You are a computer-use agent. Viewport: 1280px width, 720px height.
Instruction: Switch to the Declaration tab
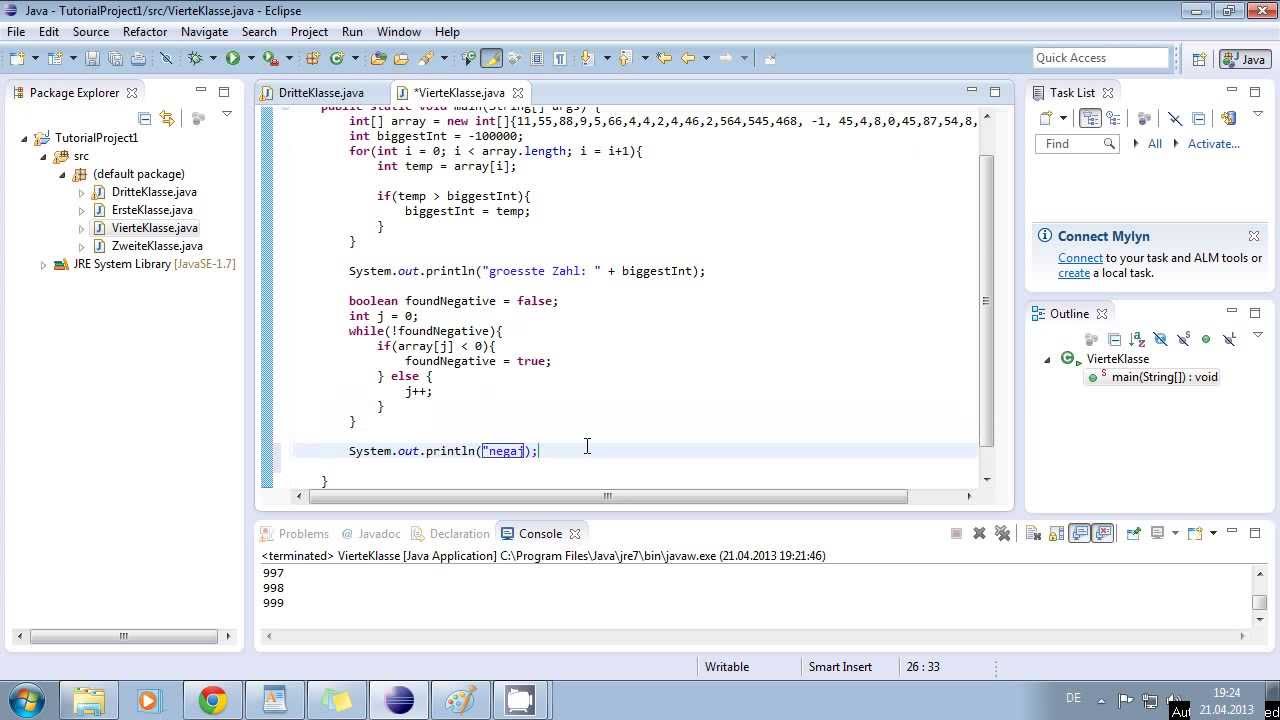450,534
